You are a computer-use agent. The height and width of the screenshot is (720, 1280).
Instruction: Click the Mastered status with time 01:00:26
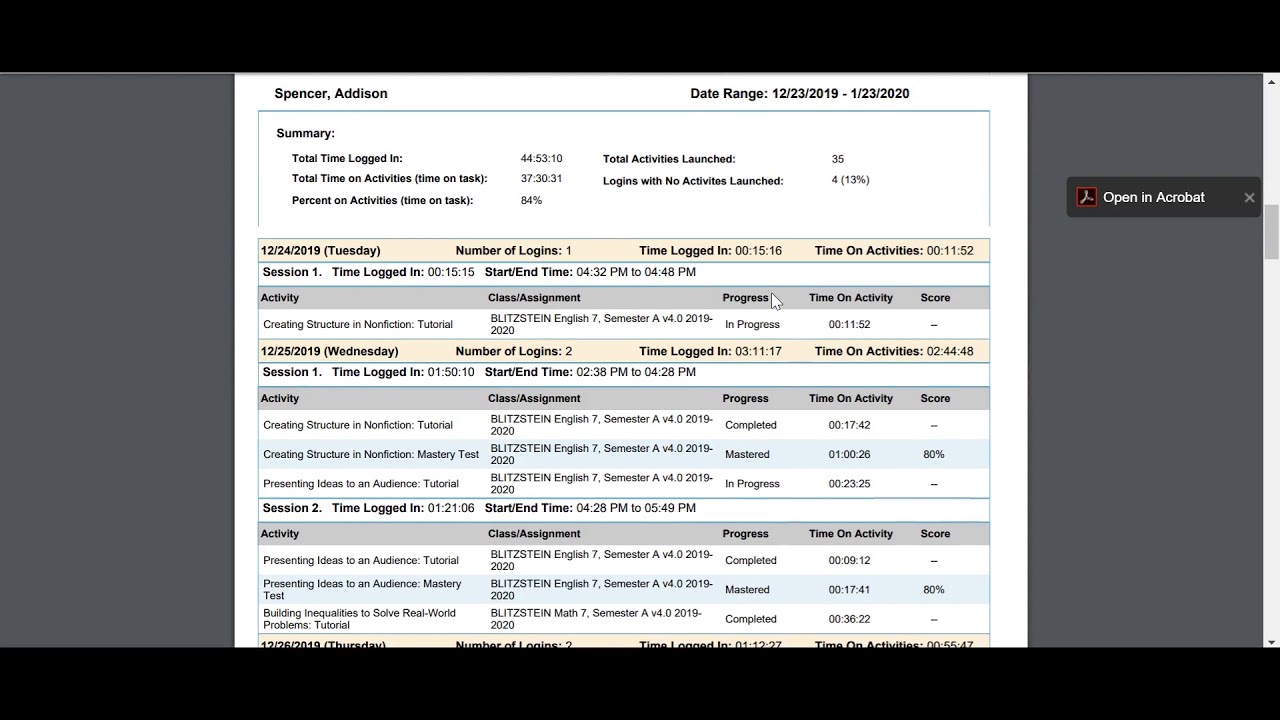click(747, 454)
